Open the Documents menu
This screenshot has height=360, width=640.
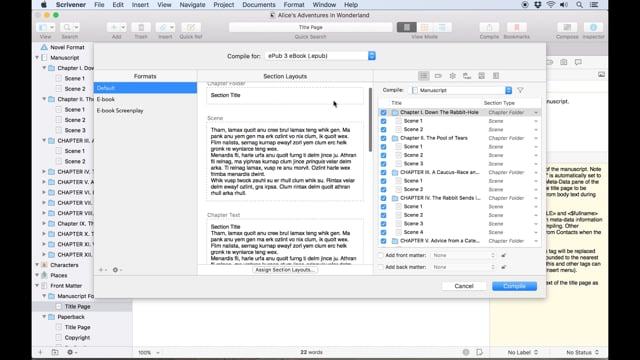coord(259,5)
